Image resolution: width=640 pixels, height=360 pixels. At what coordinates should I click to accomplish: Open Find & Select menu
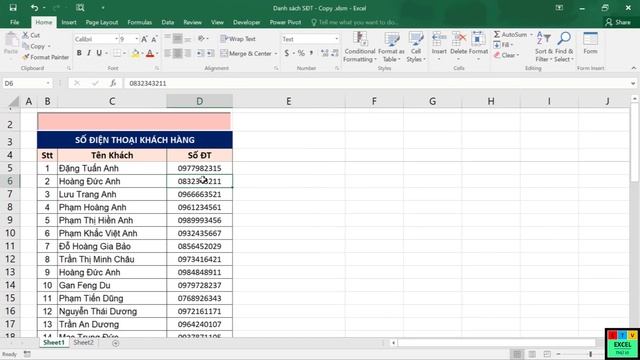tap(564, 47)
